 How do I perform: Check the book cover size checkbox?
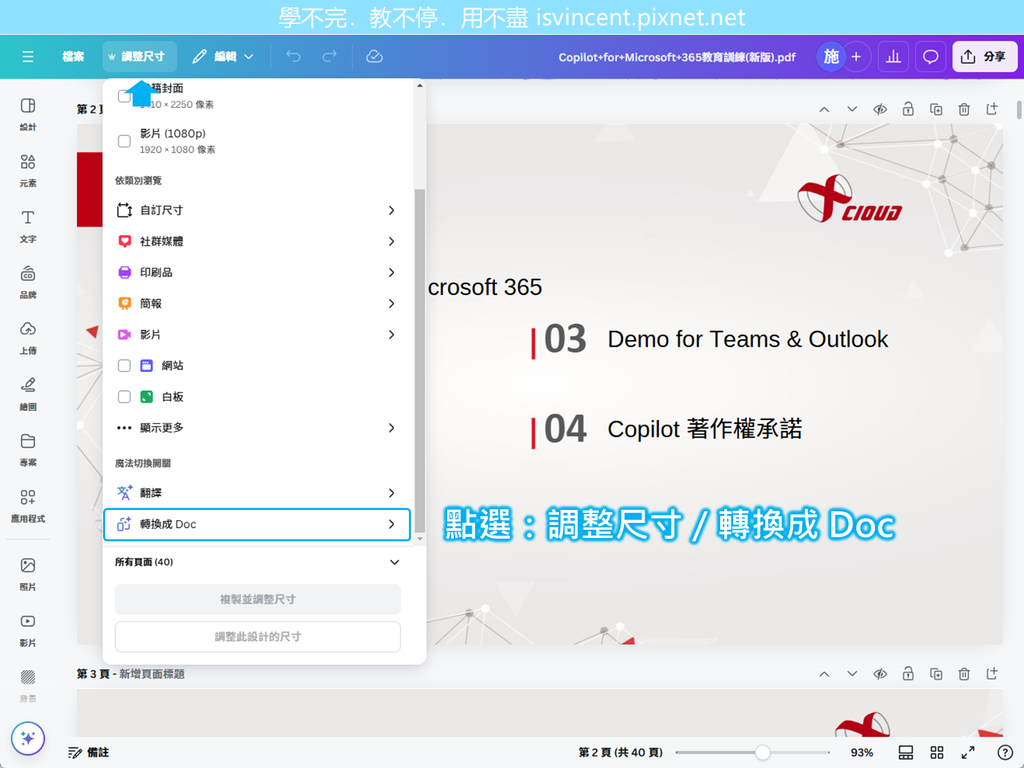[123, 96]
